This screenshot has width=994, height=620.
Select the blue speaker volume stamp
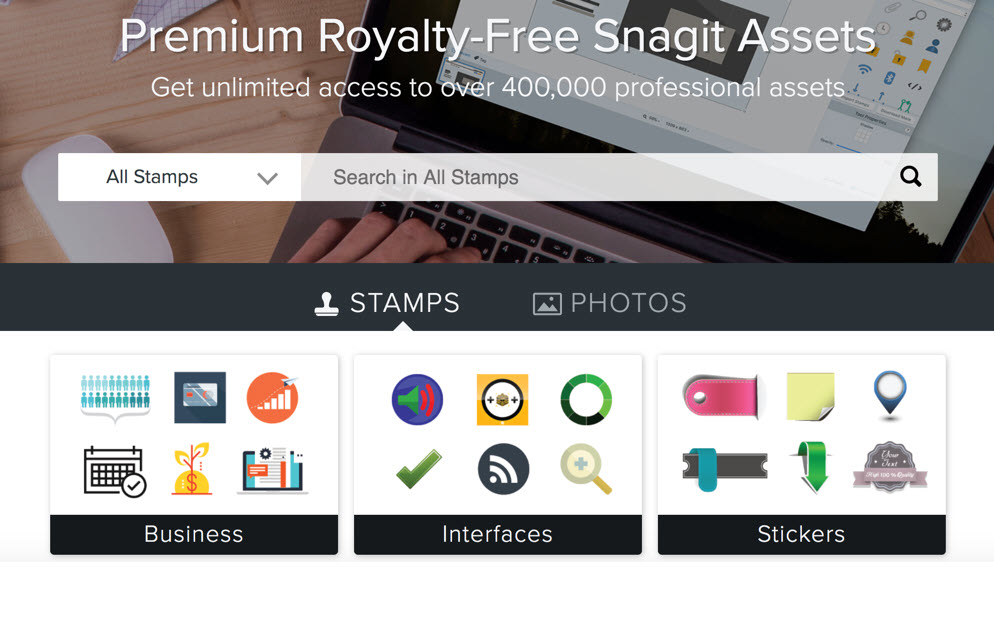click(417, 399)
